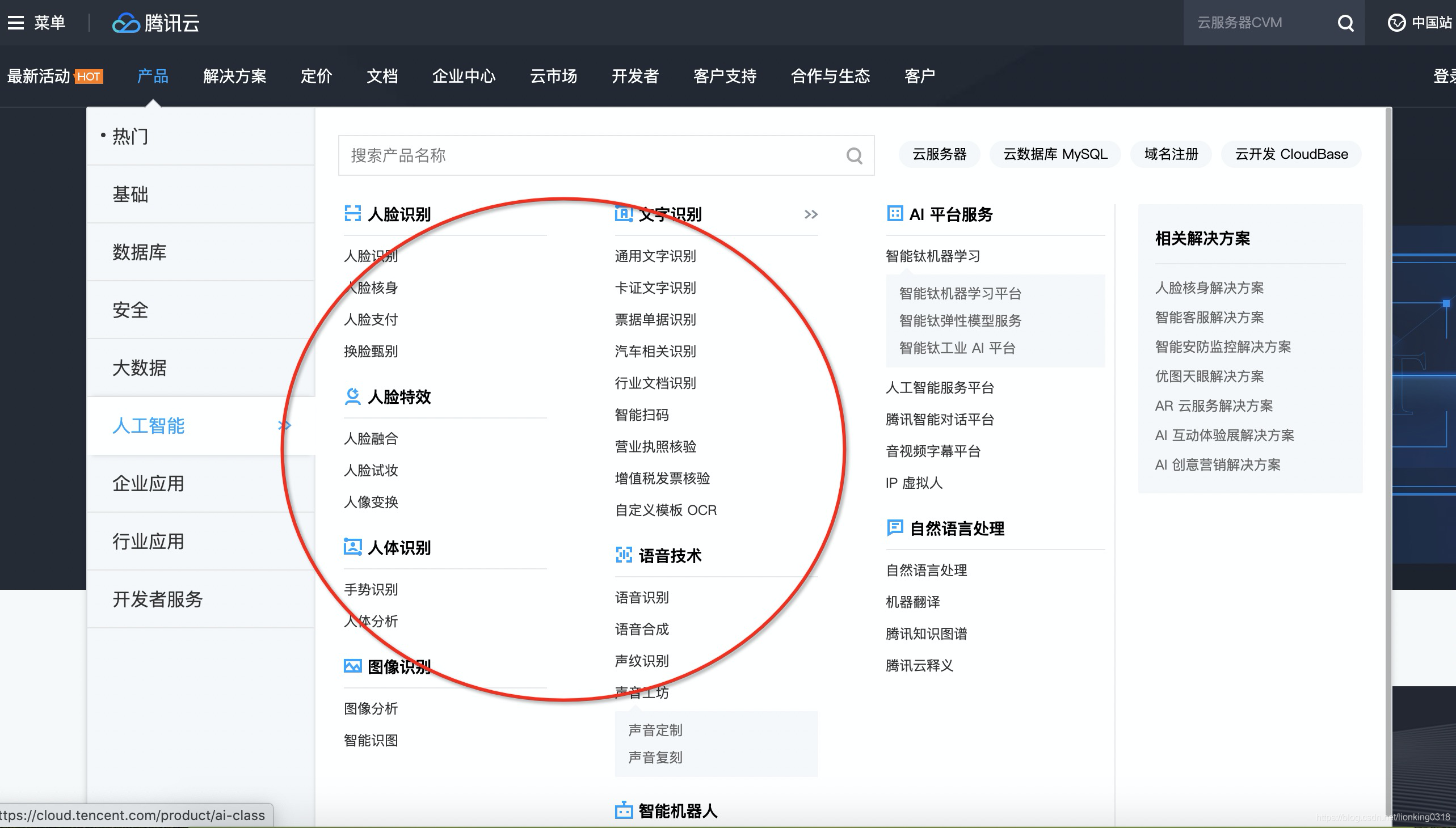
Task: Expand the 人工智能 sidebar chevron
Action: click(284, 425)
